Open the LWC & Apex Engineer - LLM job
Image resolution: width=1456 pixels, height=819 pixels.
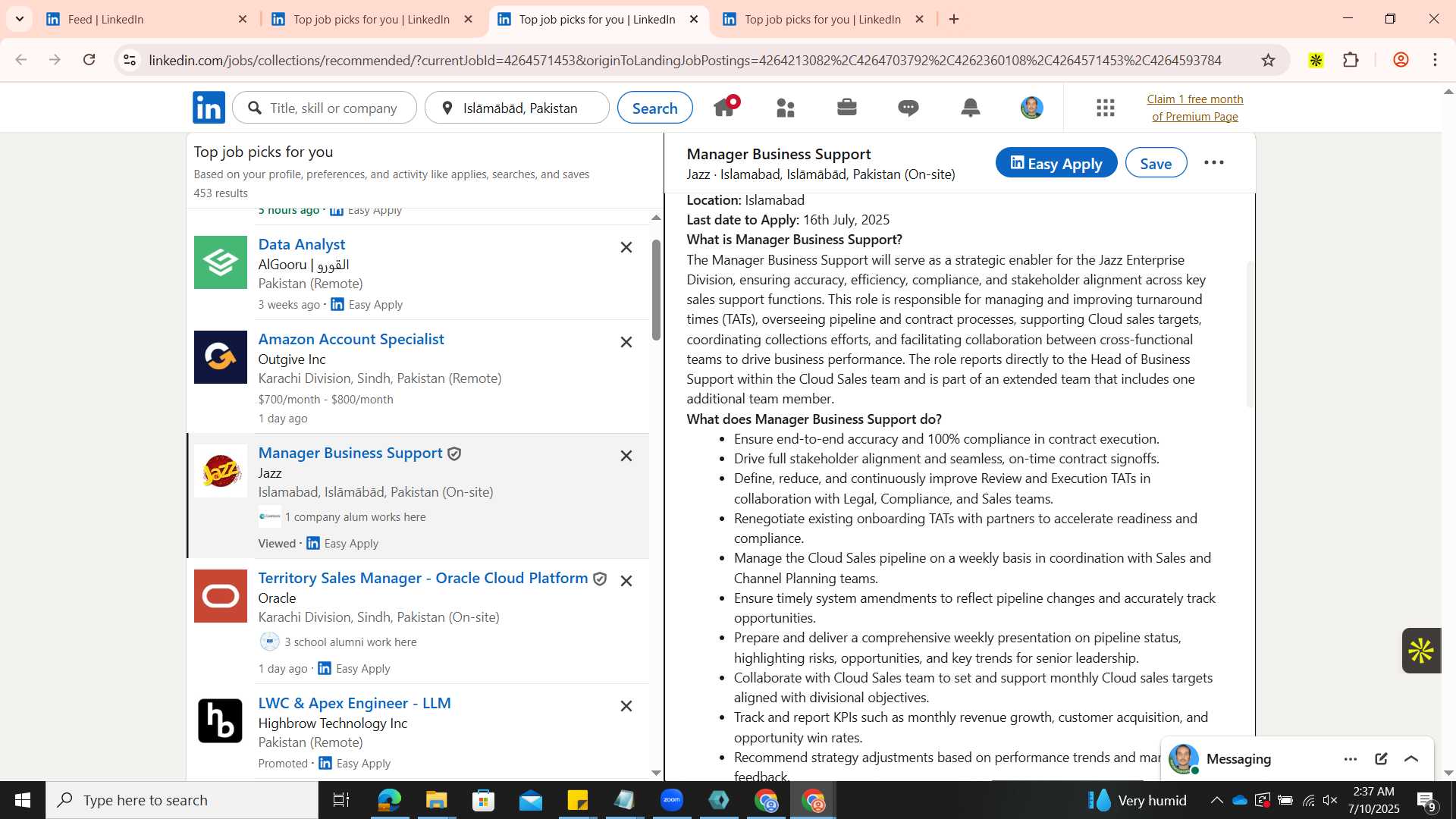[354, 703]
